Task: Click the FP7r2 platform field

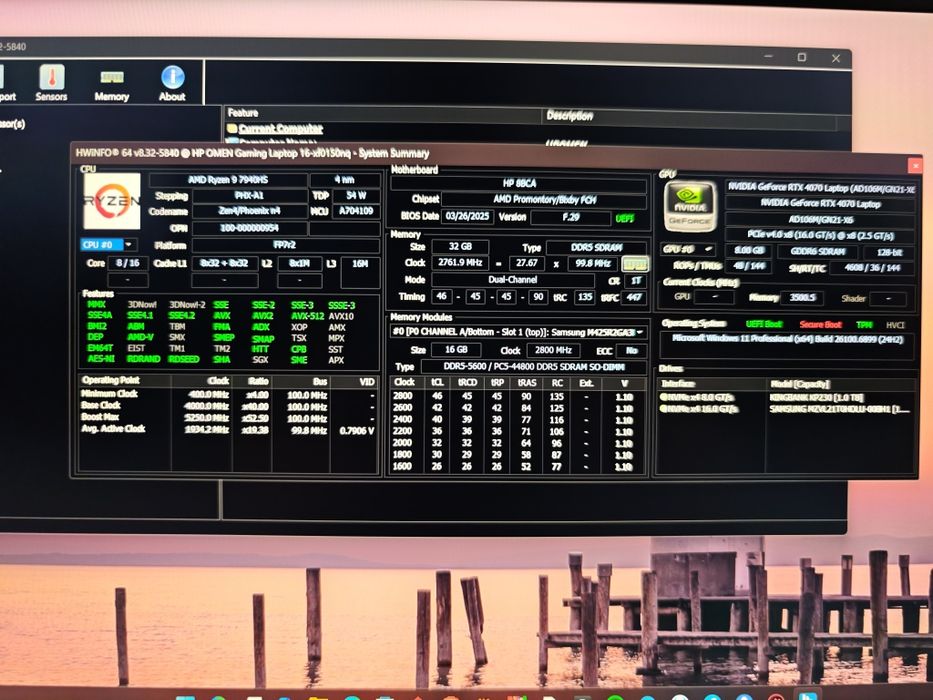Action: coord(286,245)
